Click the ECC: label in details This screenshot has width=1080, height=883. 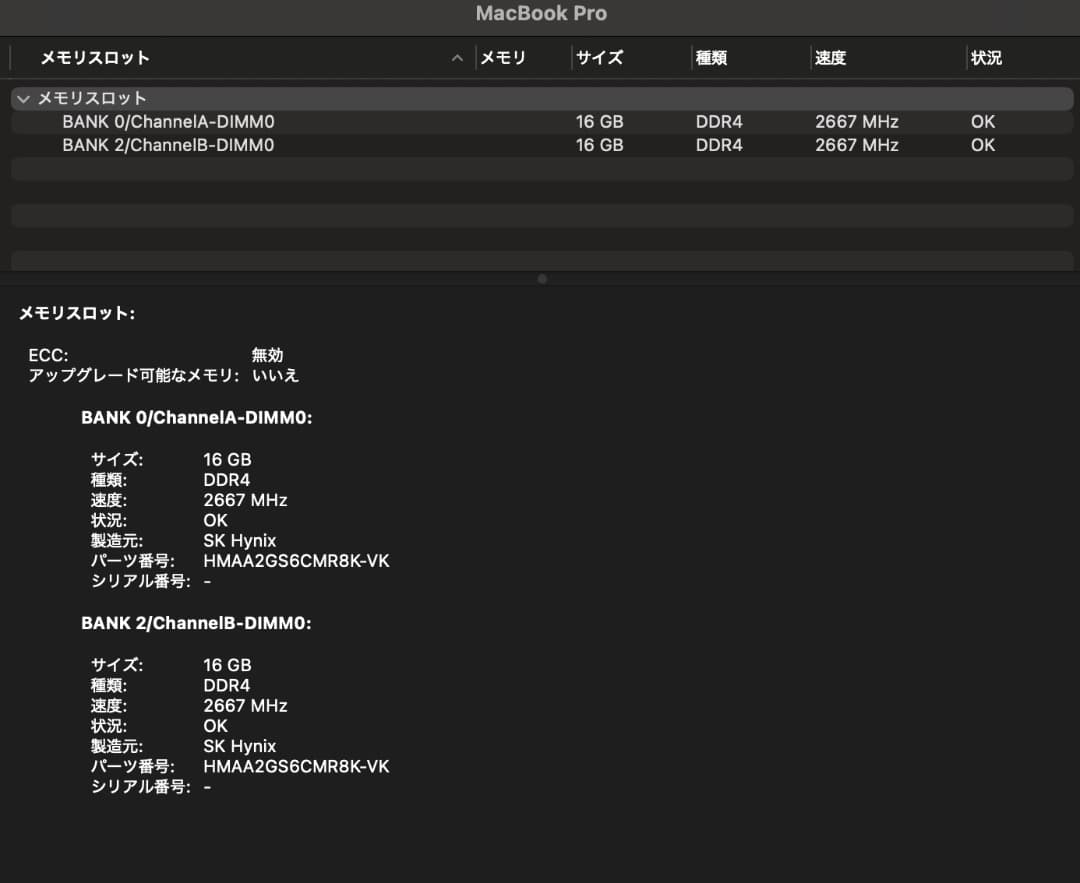click(48, 355)
